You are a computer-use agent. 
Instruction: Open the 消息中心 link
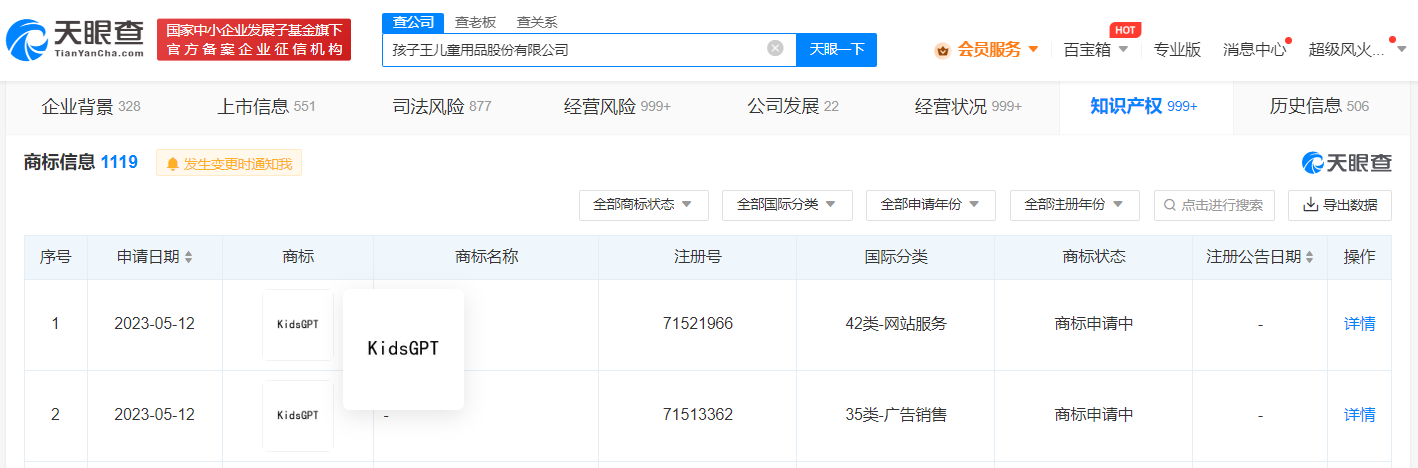tap(1254, 49)
